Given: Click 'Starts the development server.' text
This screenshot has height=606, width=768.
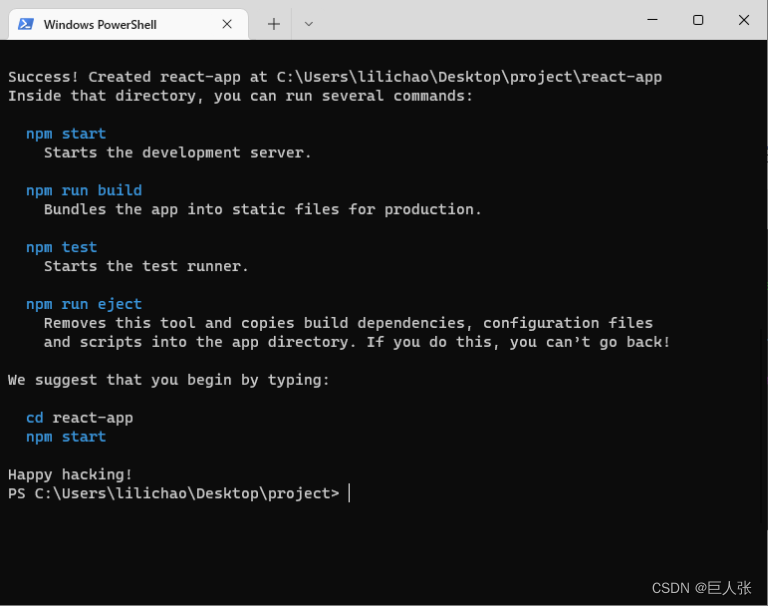Looking at the screenshot, I should point(178,153).
